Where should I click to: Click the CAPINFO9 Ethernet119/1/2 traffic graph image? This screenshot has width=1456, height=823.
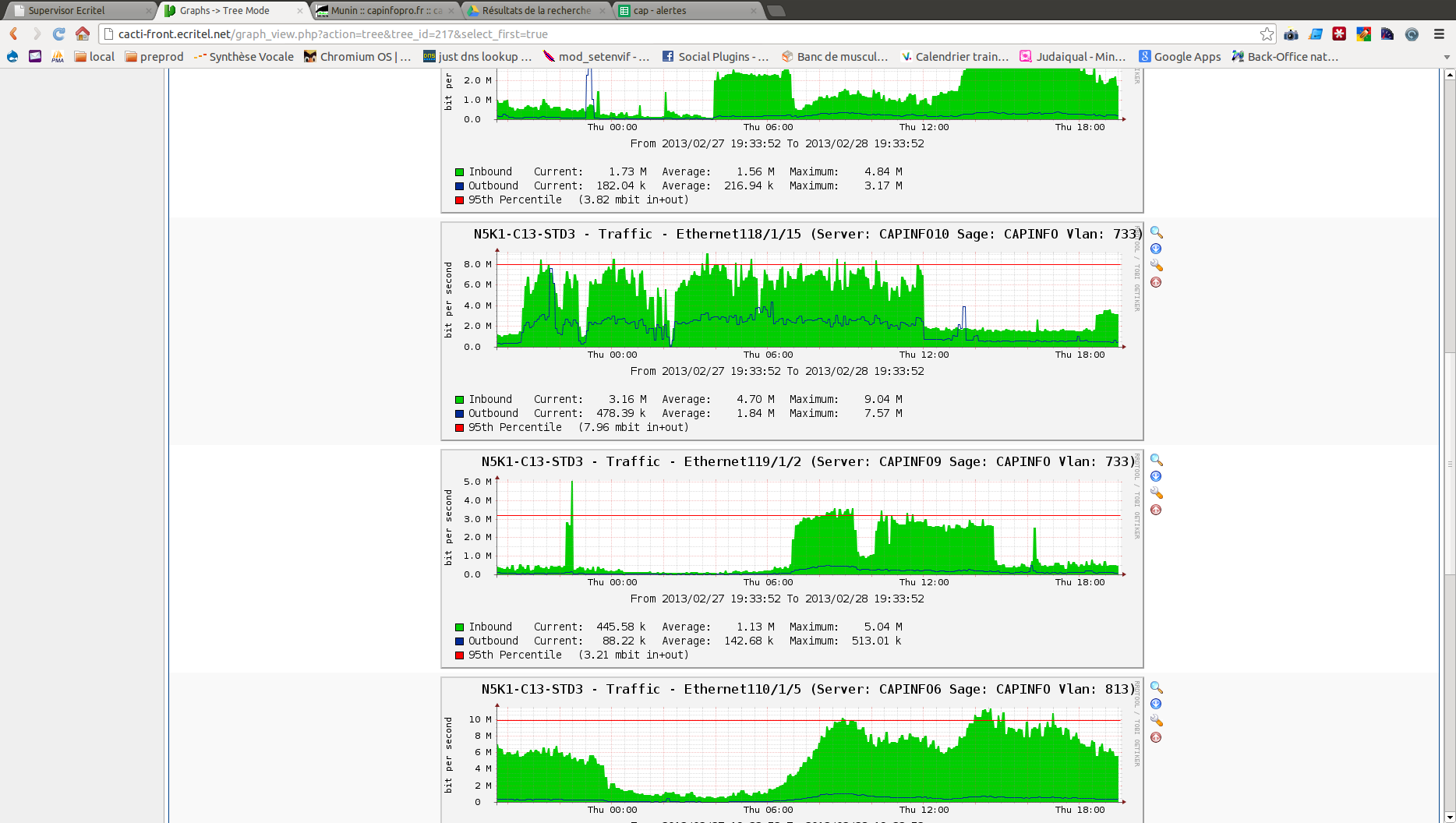click(792, 559)
